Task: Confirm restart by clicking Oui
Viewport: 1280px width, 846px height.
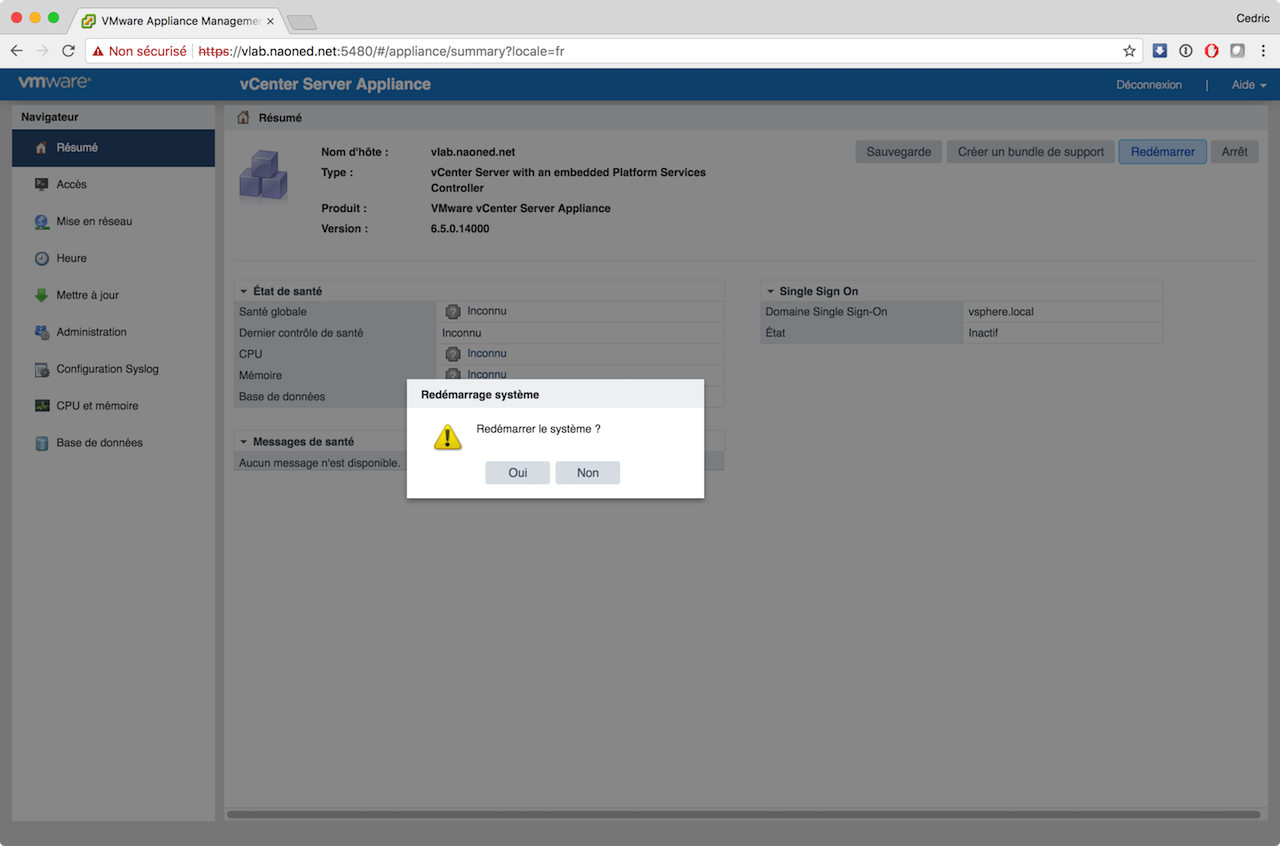Action: (517, 473)
